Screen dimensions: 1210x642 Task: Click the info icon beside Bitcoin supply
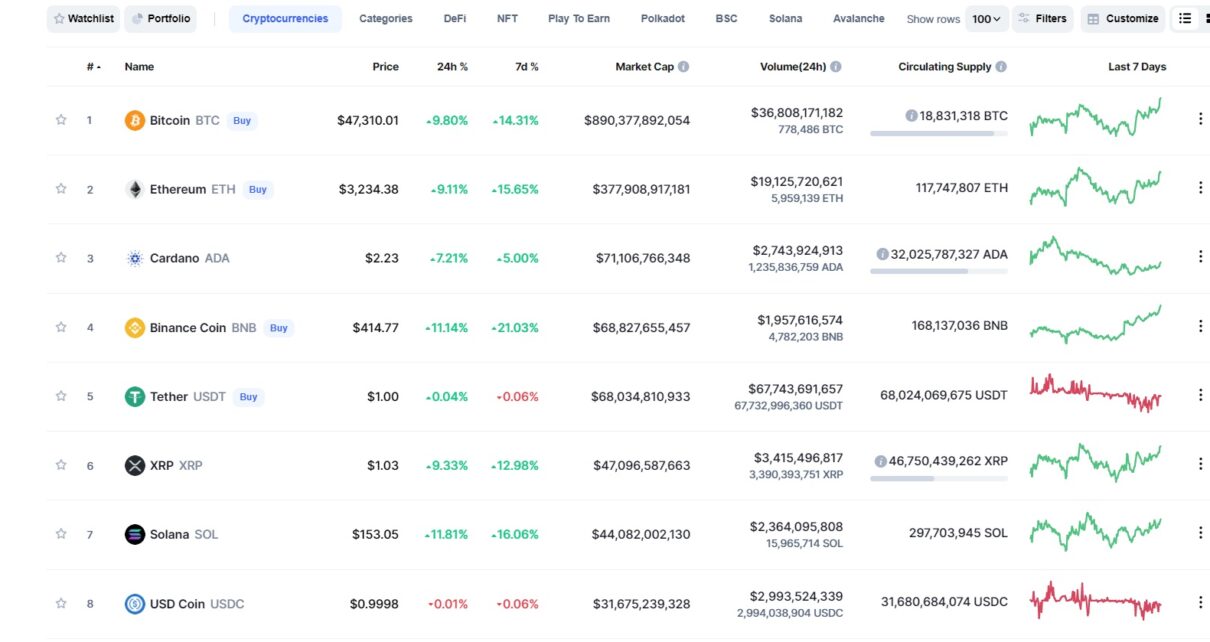(x=911, y=116)
